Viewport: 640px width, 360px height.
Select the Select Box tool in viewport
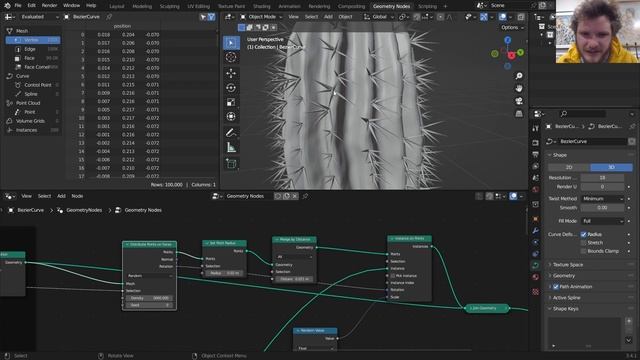pos(231,43)
